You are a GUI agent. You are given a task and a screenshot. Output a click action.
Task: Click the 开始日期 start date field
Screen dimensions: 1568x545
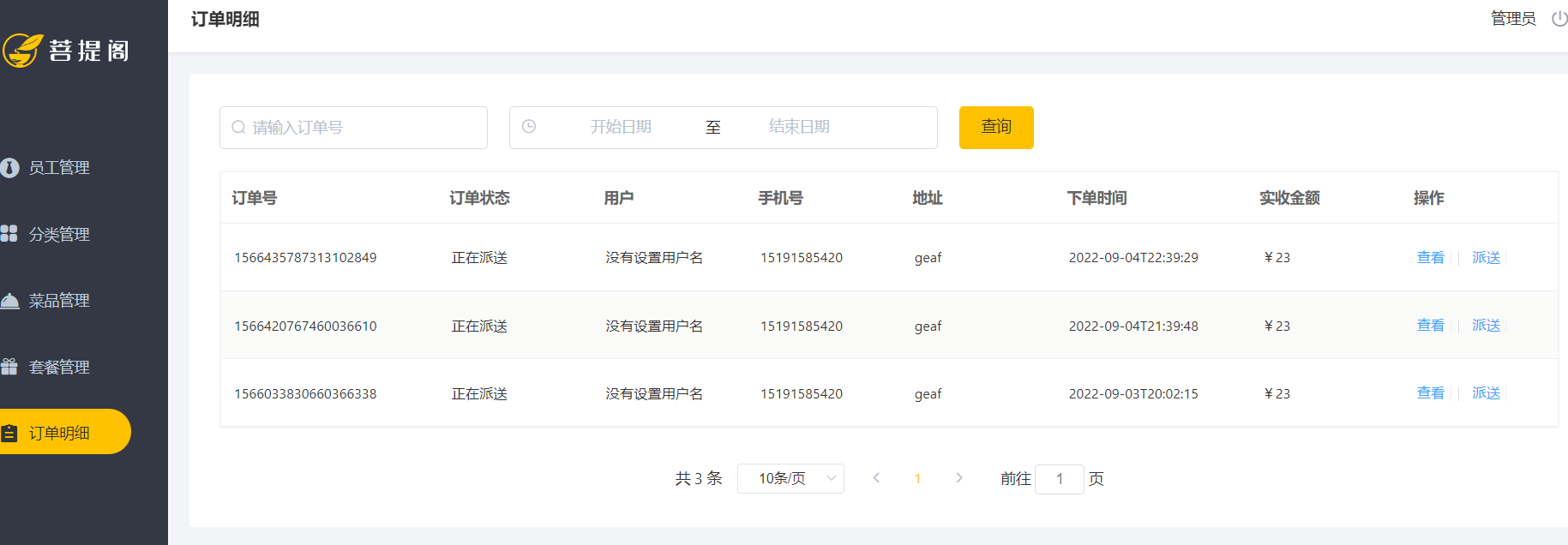[621, 127]
